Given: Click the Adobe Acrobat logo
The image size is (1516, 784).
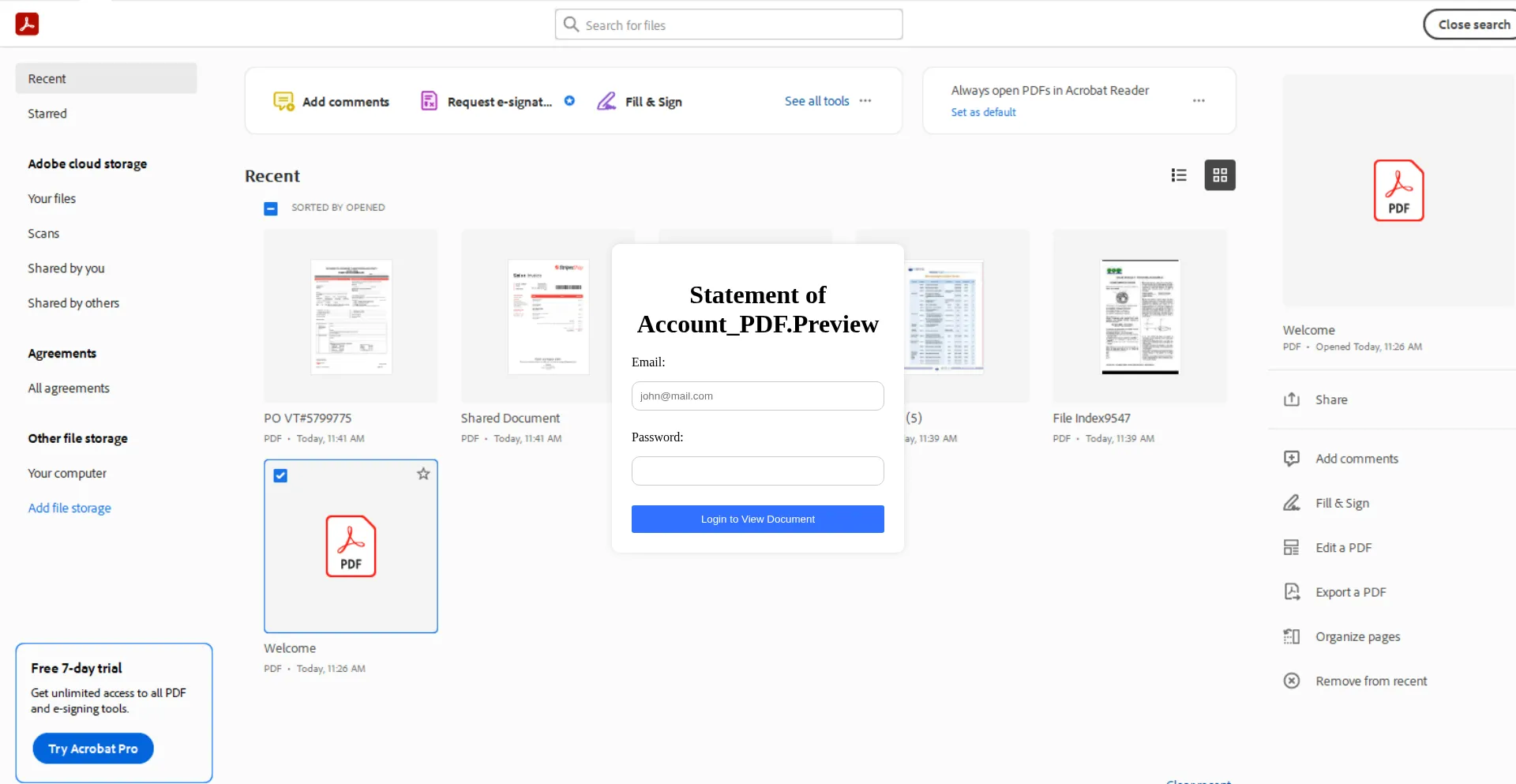Looking at the screenshot, I should coord(26,24).
